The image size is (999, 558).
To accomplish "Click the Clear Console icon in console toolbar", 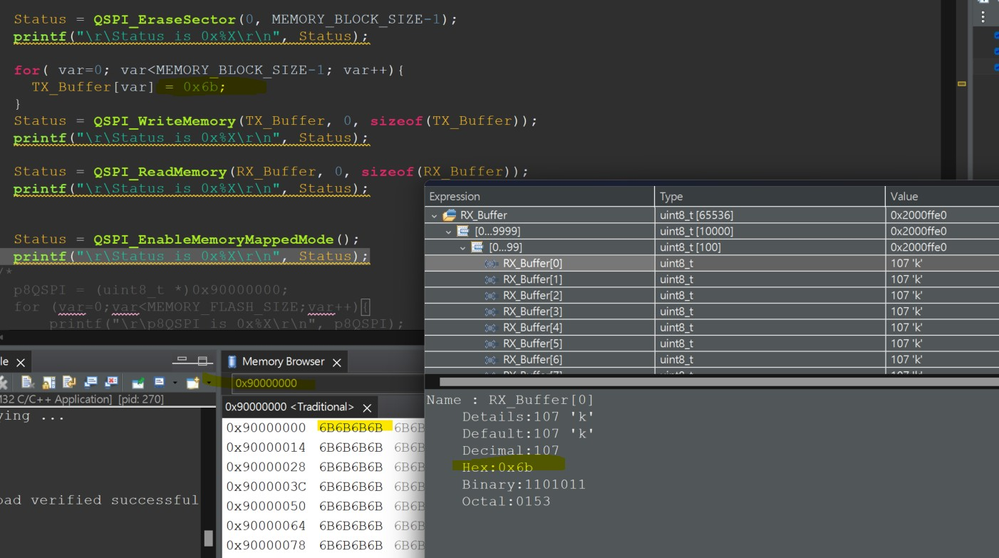I will pyautogui.click(x=29, y=383).
